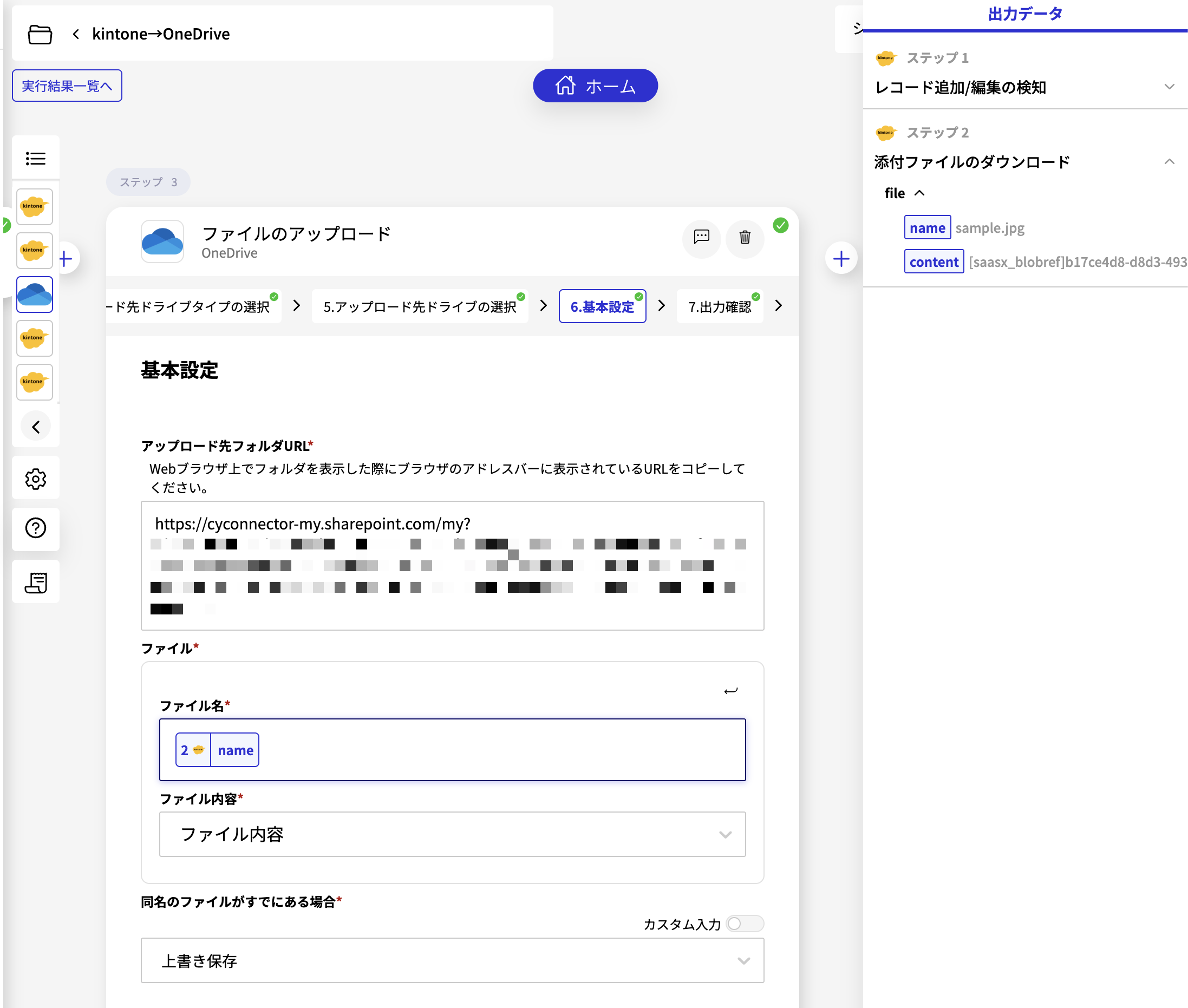Collapse the 添付ファイルのダウンロード step output

coord(1170,161)
